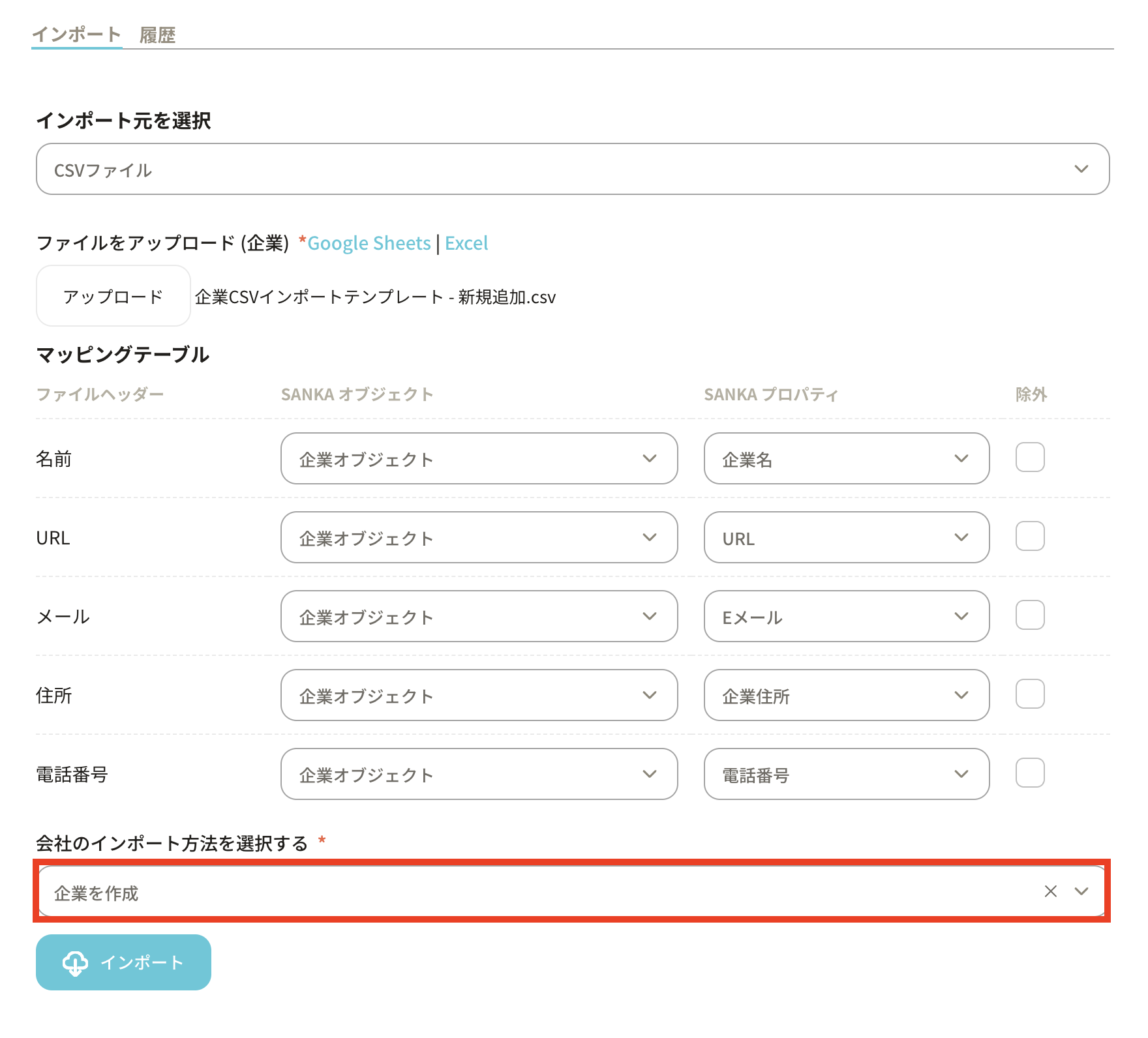The image size is (1148, 1038).
Task: Enable exclude checkbox for メール row
Action: pos(1030,615)
